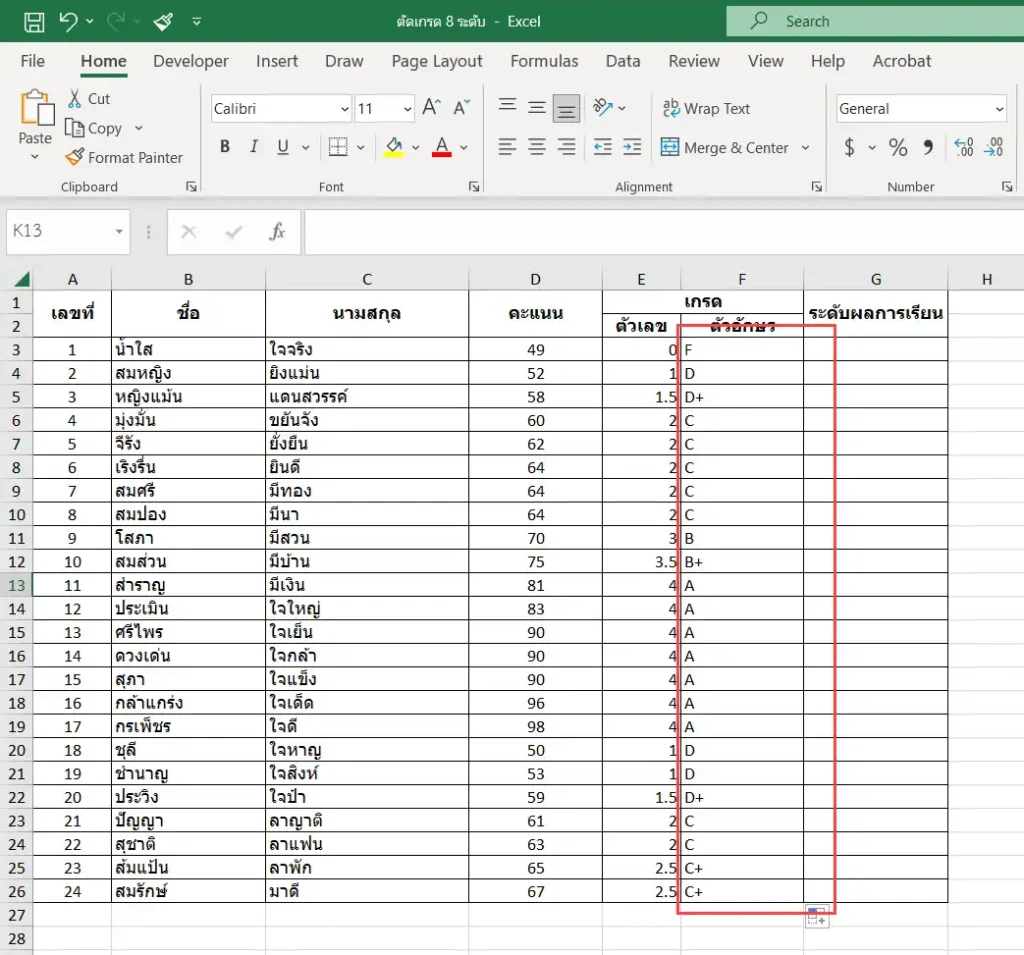
Task: Select the cell containing B+ in row 12
Action: (x=742, y=561)
